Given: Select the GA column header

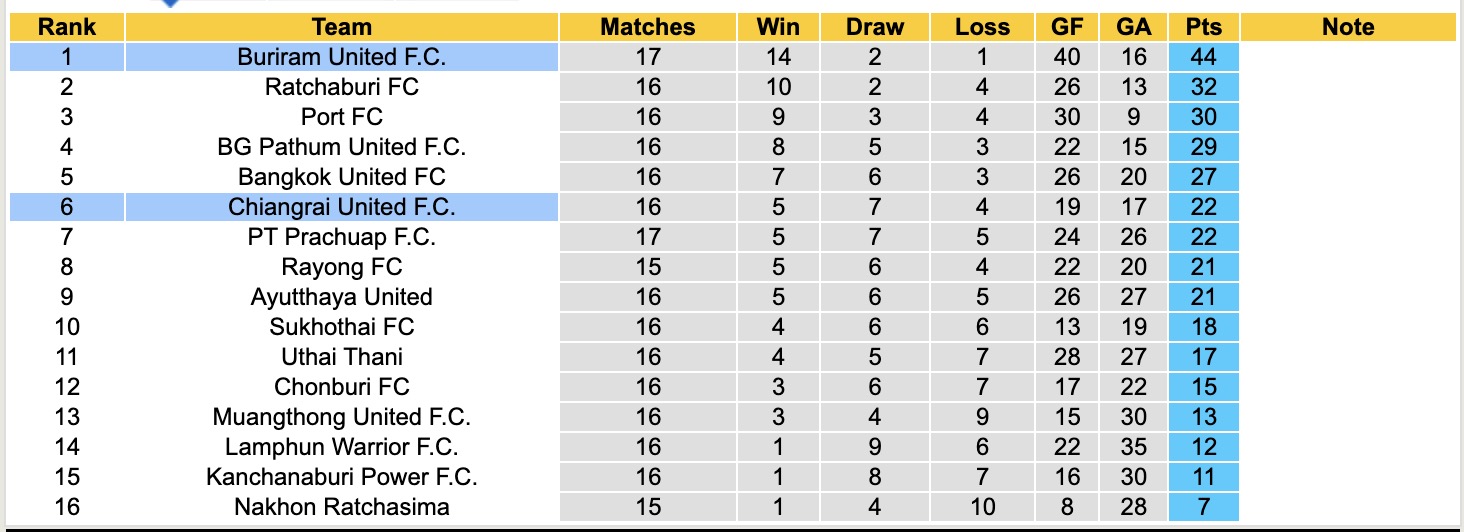Looking at the screenshot, I should [x=1134, y=27].
